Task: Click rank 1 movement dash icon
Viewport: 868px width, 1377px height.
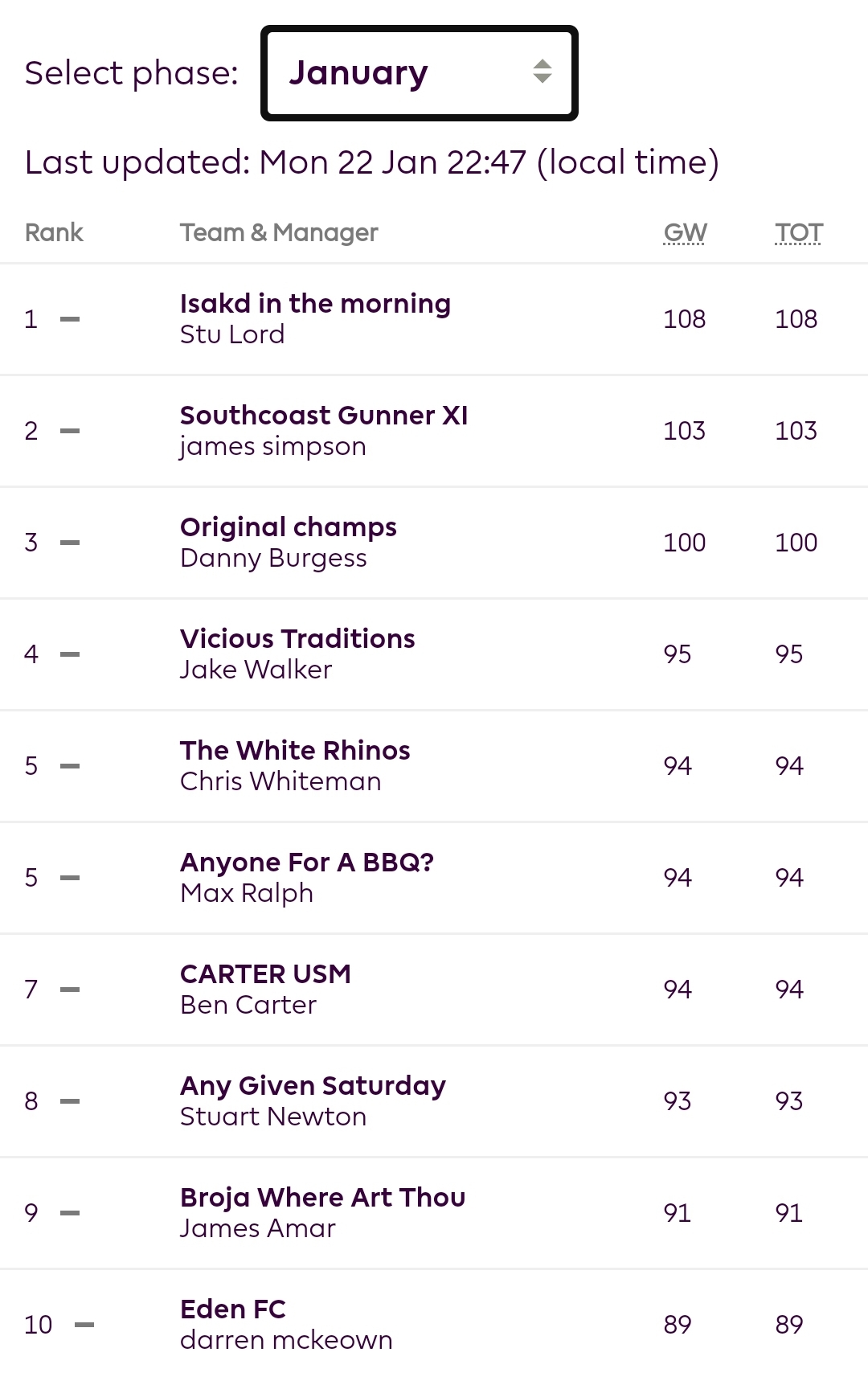Action: tap(70, 320)
